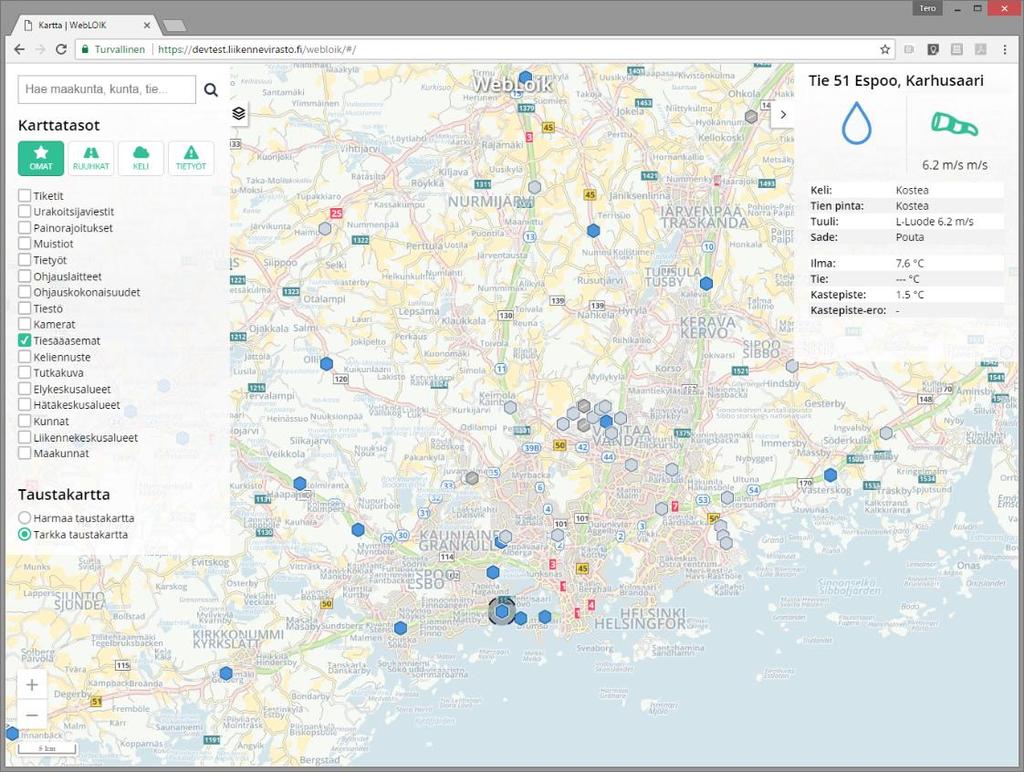The width and height of the screenshot is (1024, 772).
Task: Enable the Muistiot checkbox
Action: coord(25,243)
